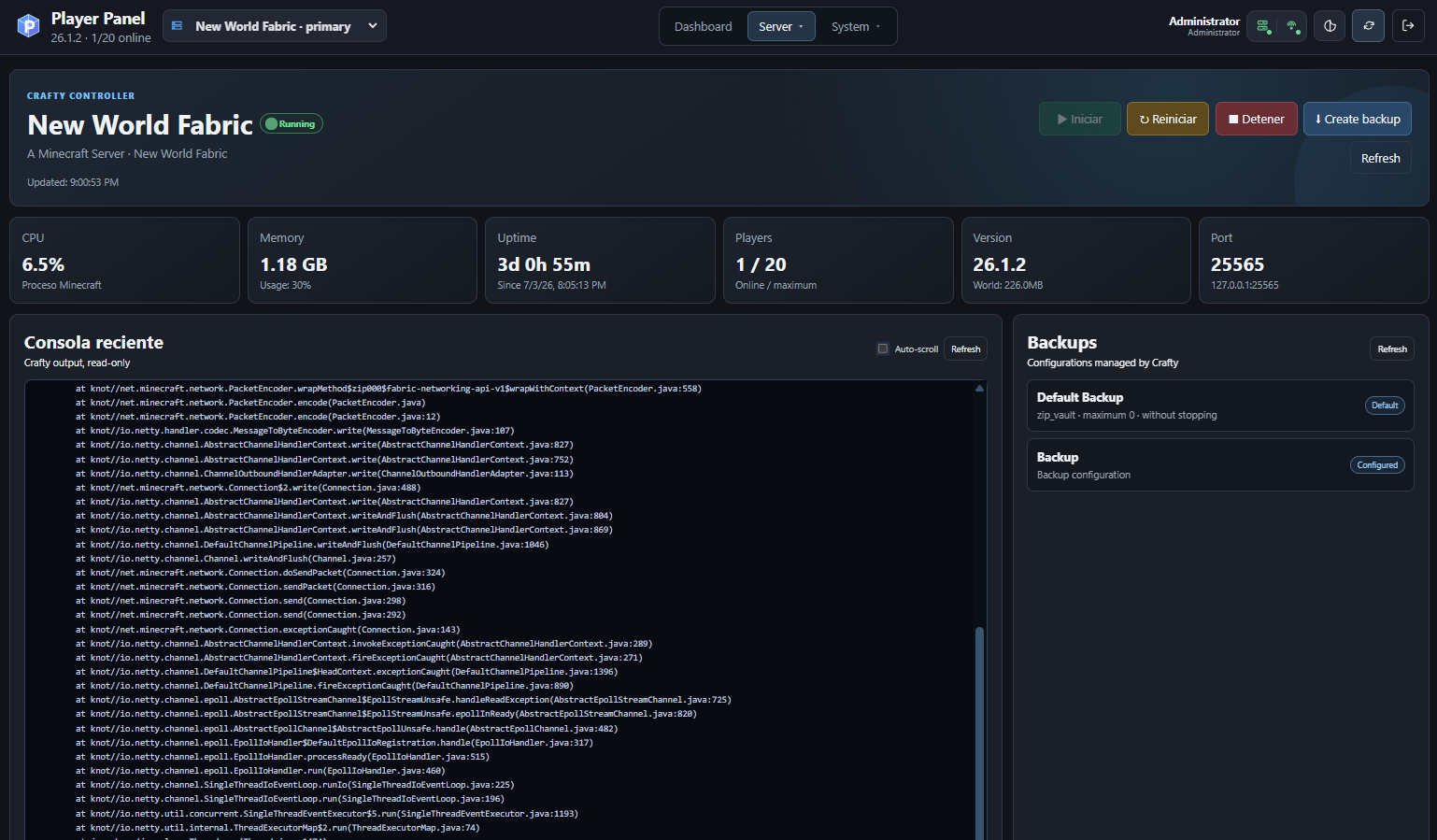The image size is (1437, 840).
Task: Click the header sync refresh icon
Action: point(1369,26)
